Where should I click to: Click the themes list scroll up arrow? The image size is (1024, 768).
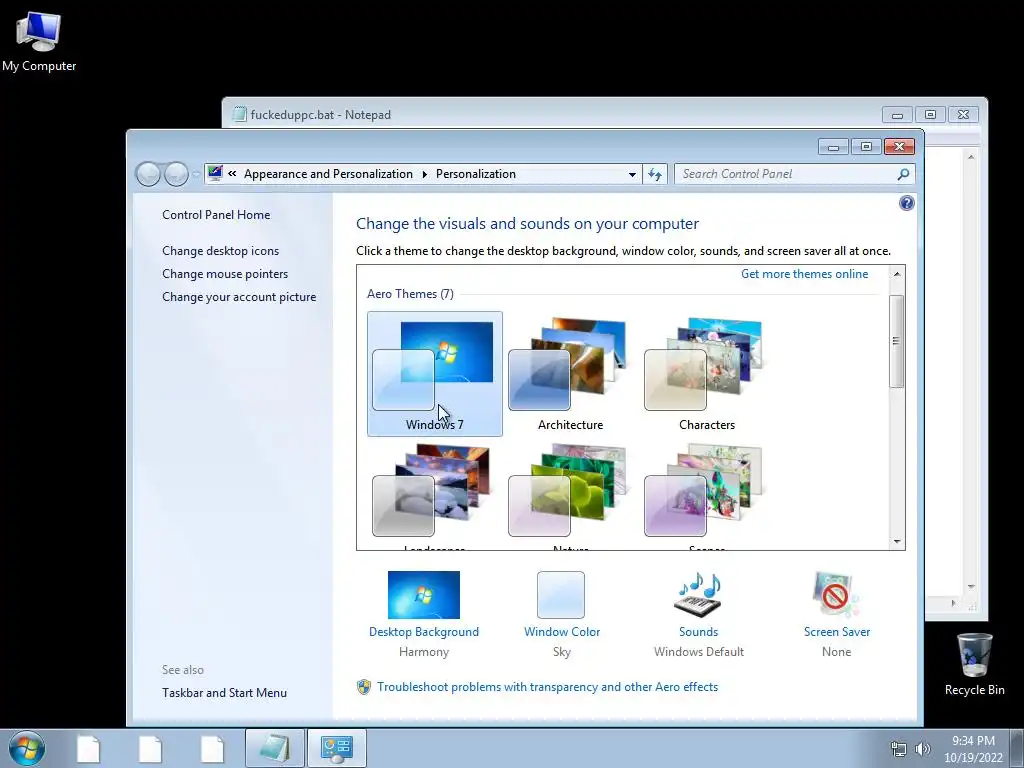coord(897,274)
